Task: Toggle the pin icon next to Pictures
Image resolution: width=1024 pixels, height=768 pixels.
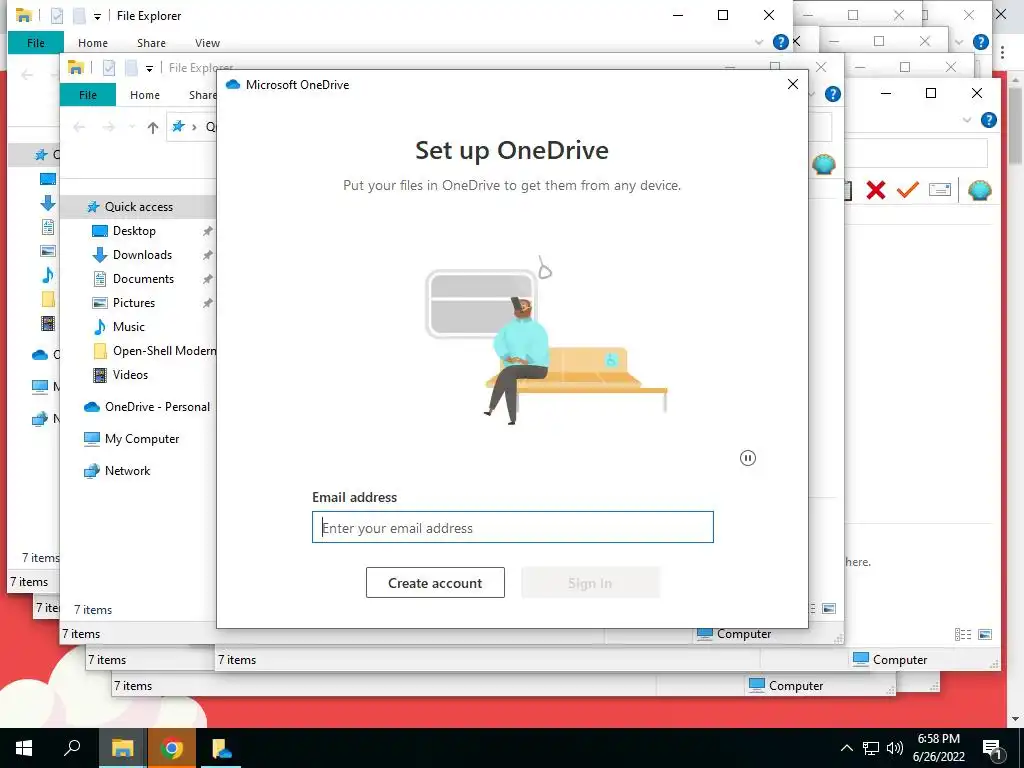Action: pos(208,303)
